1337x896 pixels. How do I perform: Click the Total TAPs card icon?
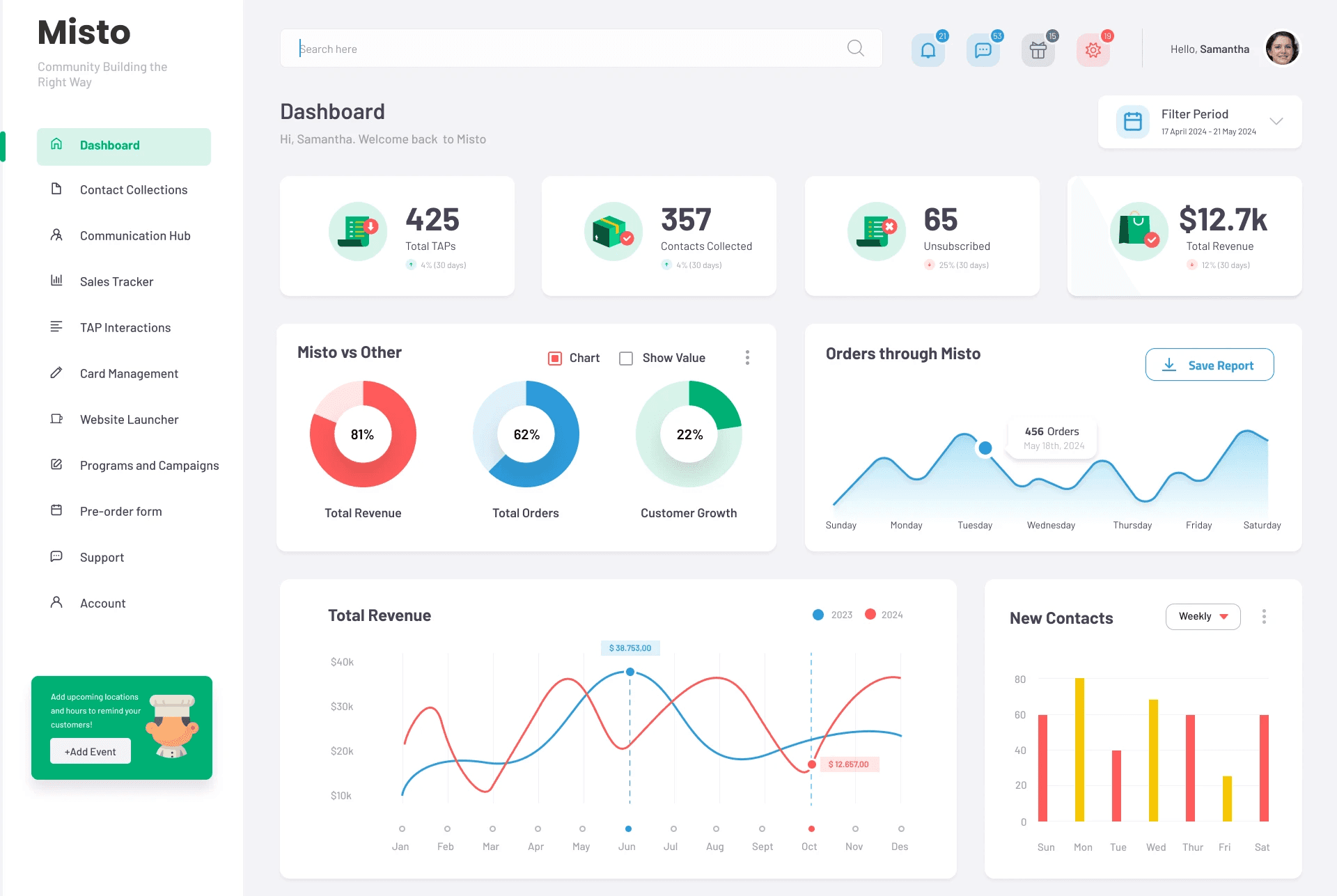coord(358,232)
